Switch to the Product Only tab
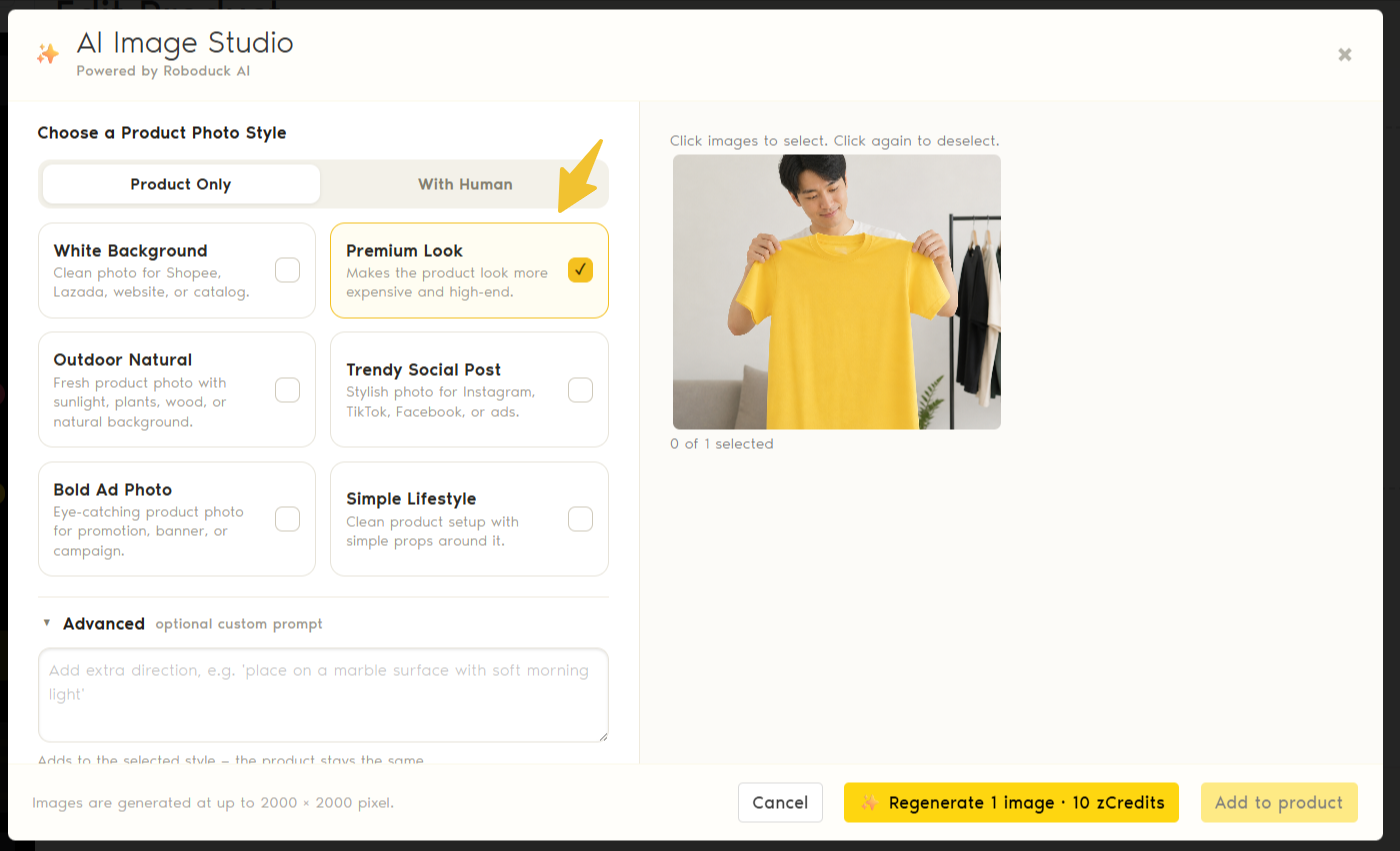This screenshot has width=1400, height=851. [x=181, y=184]
